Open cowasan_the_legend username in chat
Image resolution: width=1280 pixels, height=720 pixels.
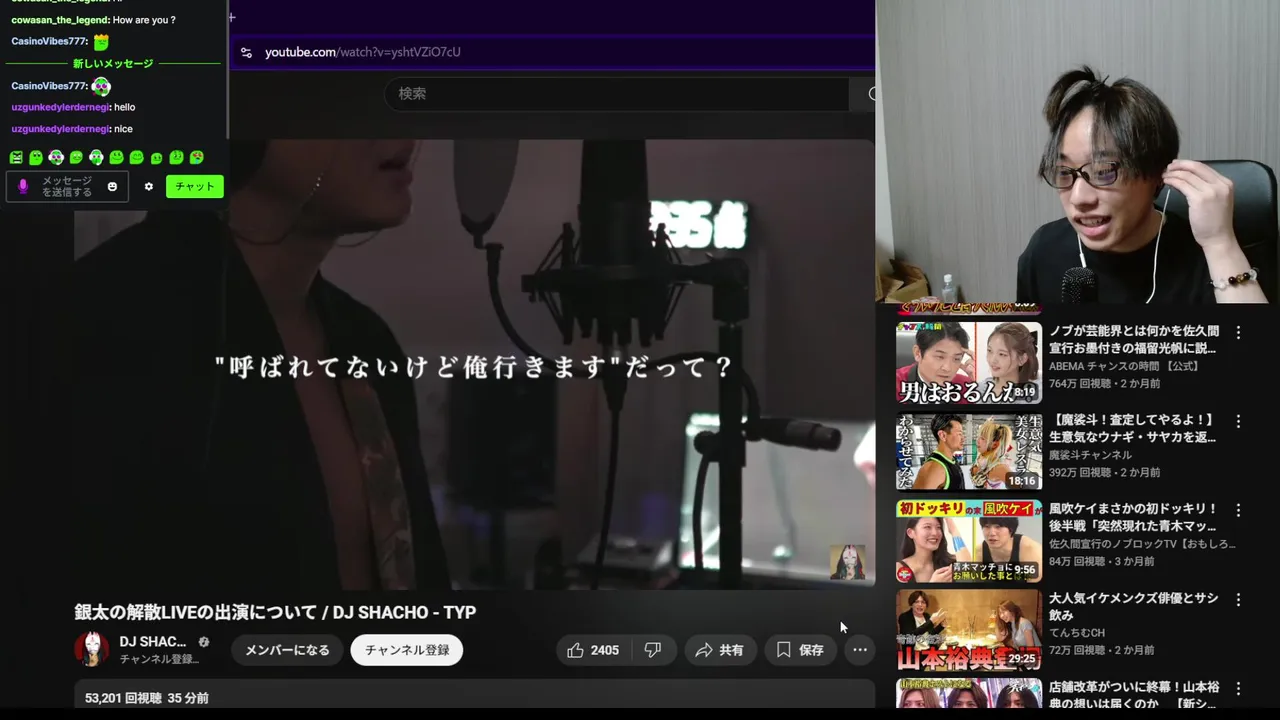(59, 20)
